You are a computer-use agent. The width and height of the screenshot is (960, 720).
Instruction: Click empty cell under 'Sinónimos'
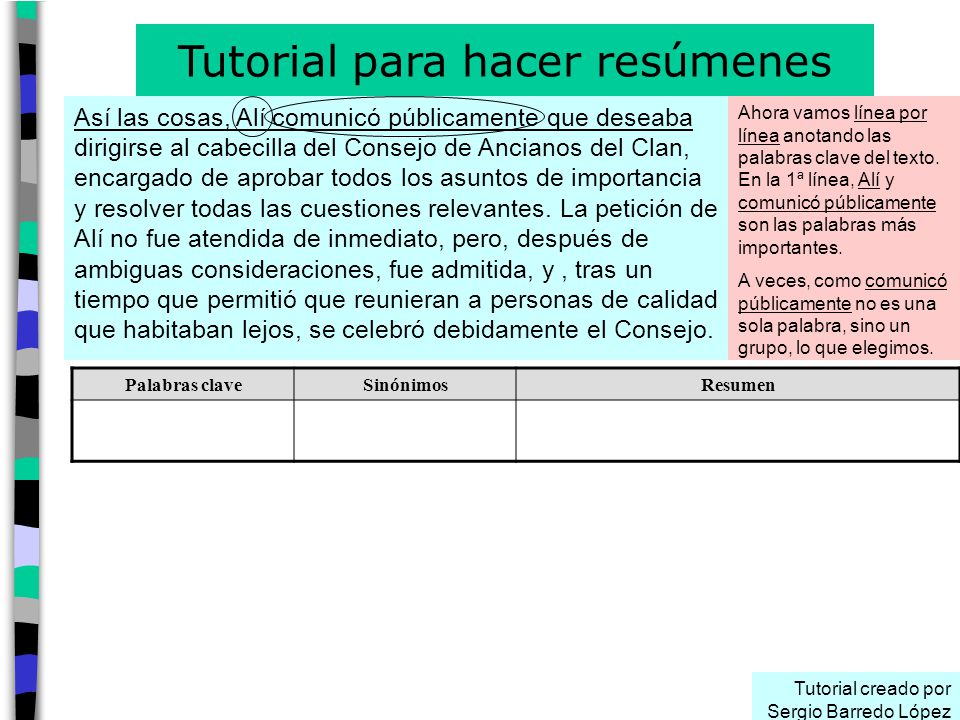[405, 430]
